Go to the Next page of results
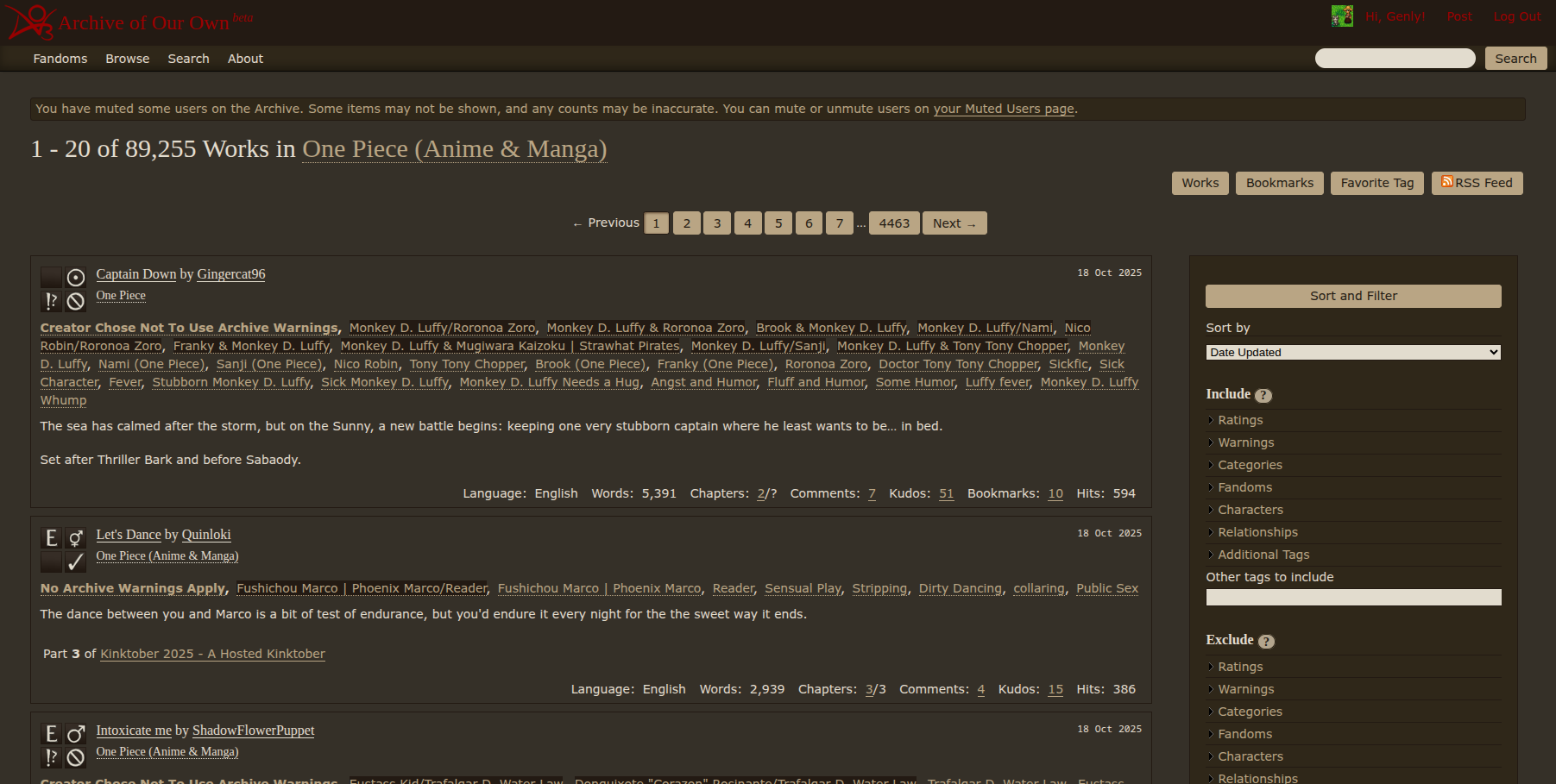This screenshot has width=1556, height=784. [x=954, y=223]
